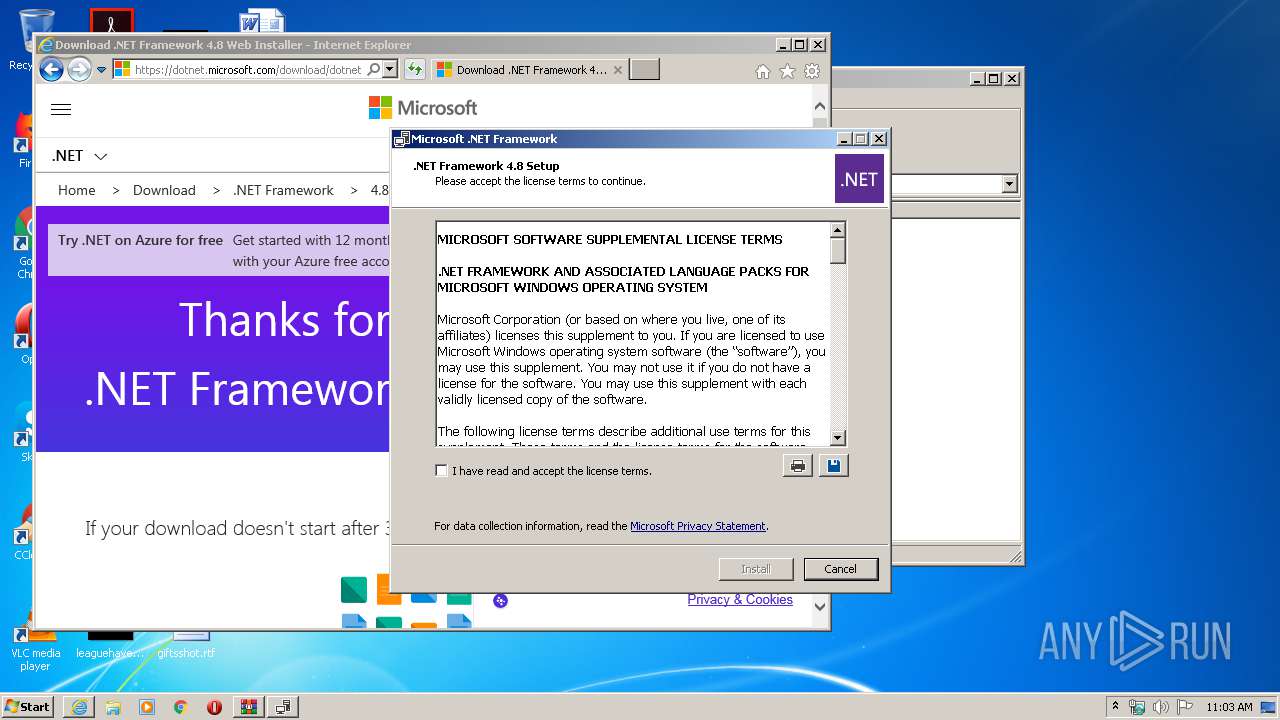Tick the accept license terms checkbox
Image resolution: width=1280 pixels, height=720 pixels.
[441, 471]
